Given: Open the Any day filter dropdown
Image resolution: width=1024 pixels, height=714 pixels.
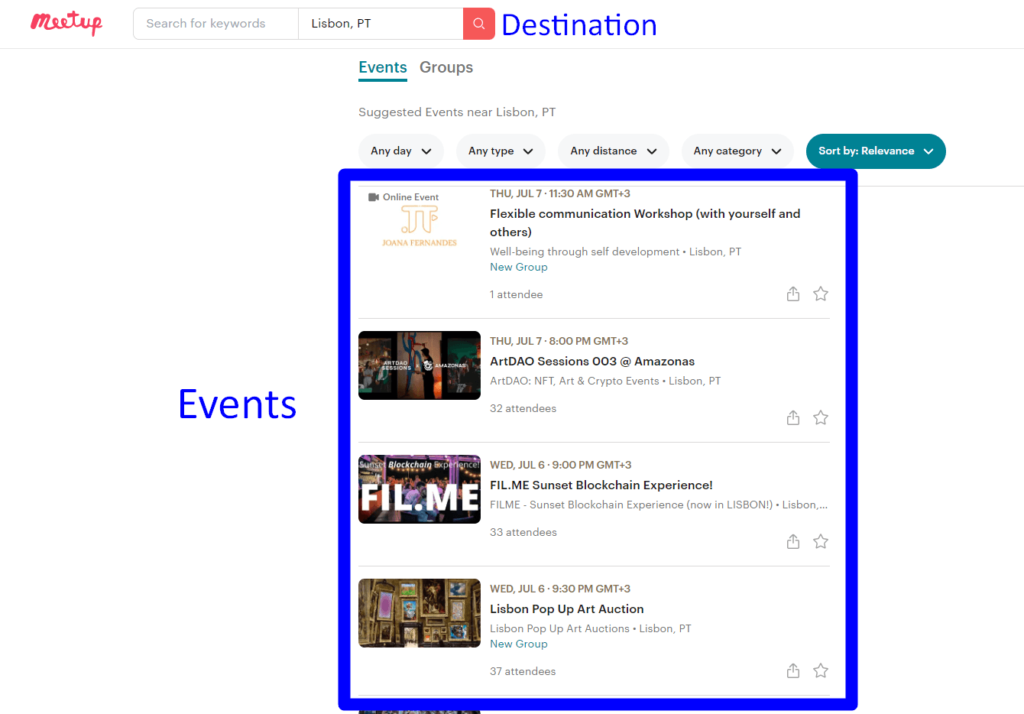Looking at the screenshot, I should tap(400, 151).
